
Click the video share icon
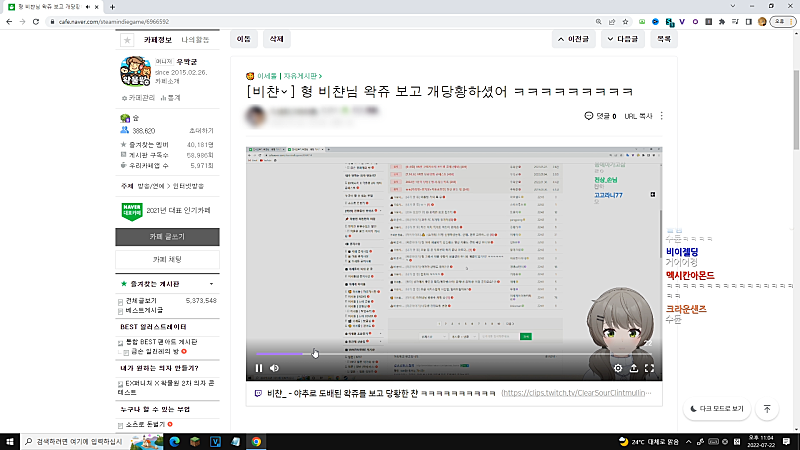634,368
